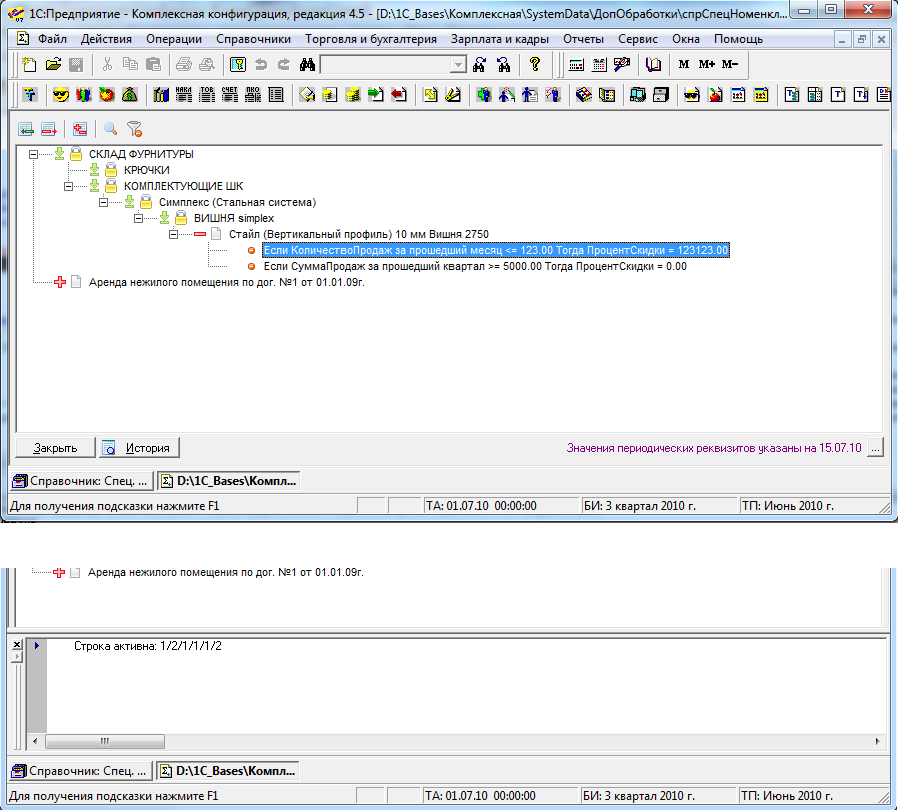Click the yellow question mark Help icon
The image size is (898, 810).
(x=535, y=65)
